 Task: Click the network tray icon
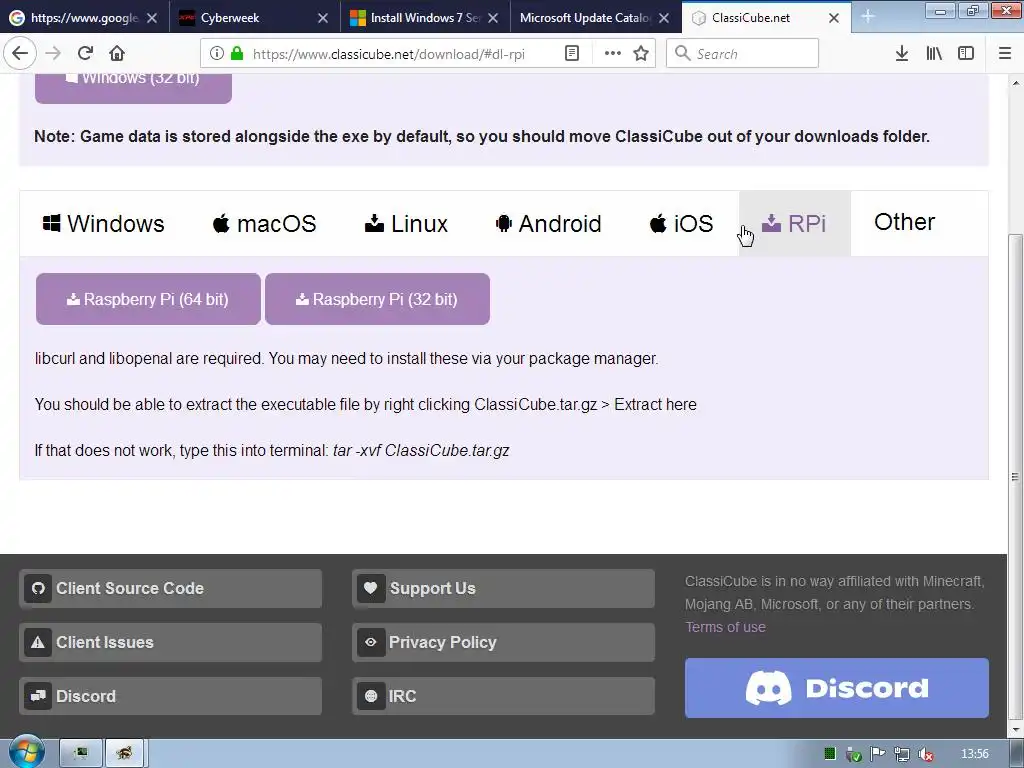pyautogui.click(x=902, y=754)
